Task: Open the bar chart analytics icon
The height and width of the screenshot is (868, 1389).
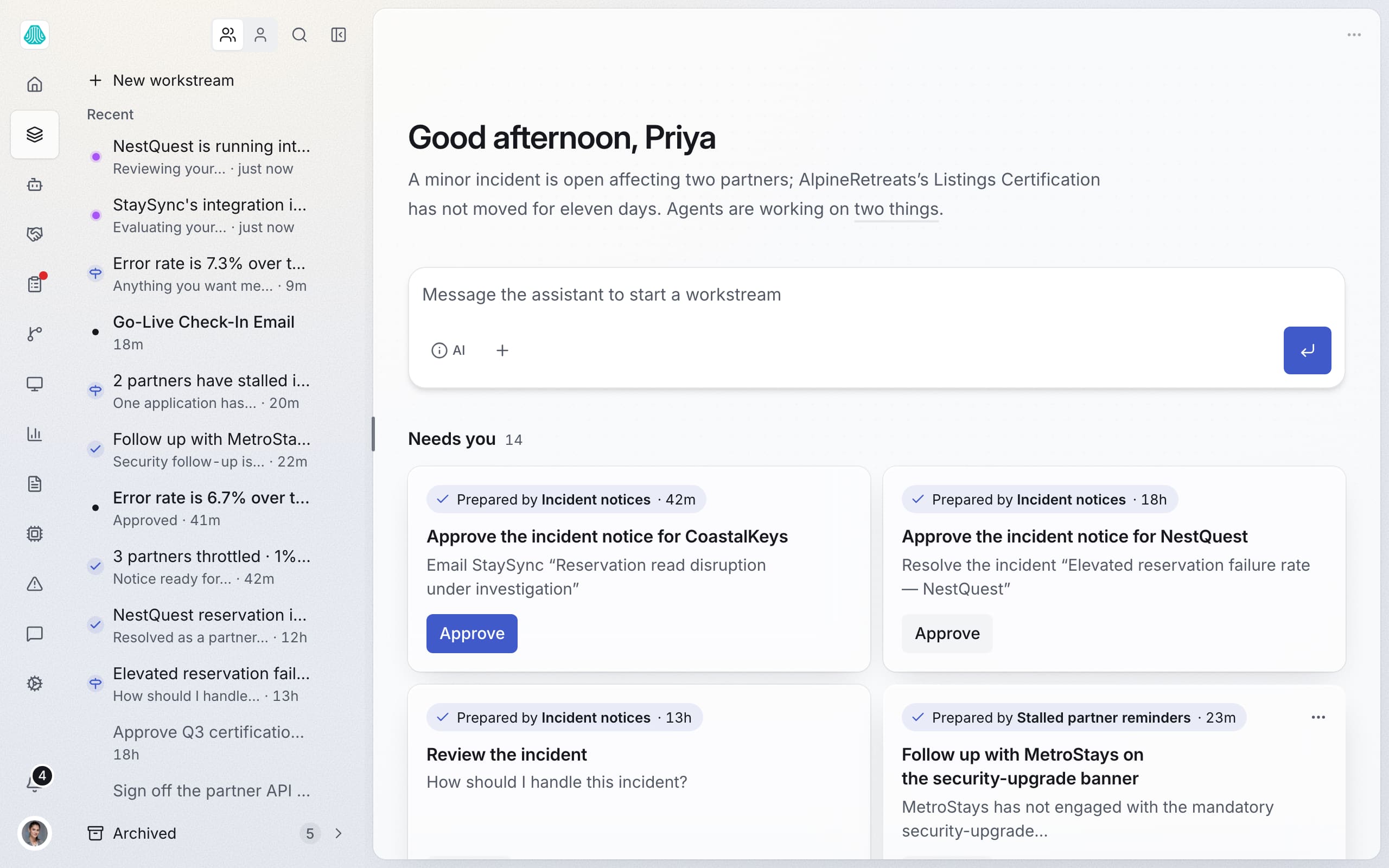Action: (34, 434)
